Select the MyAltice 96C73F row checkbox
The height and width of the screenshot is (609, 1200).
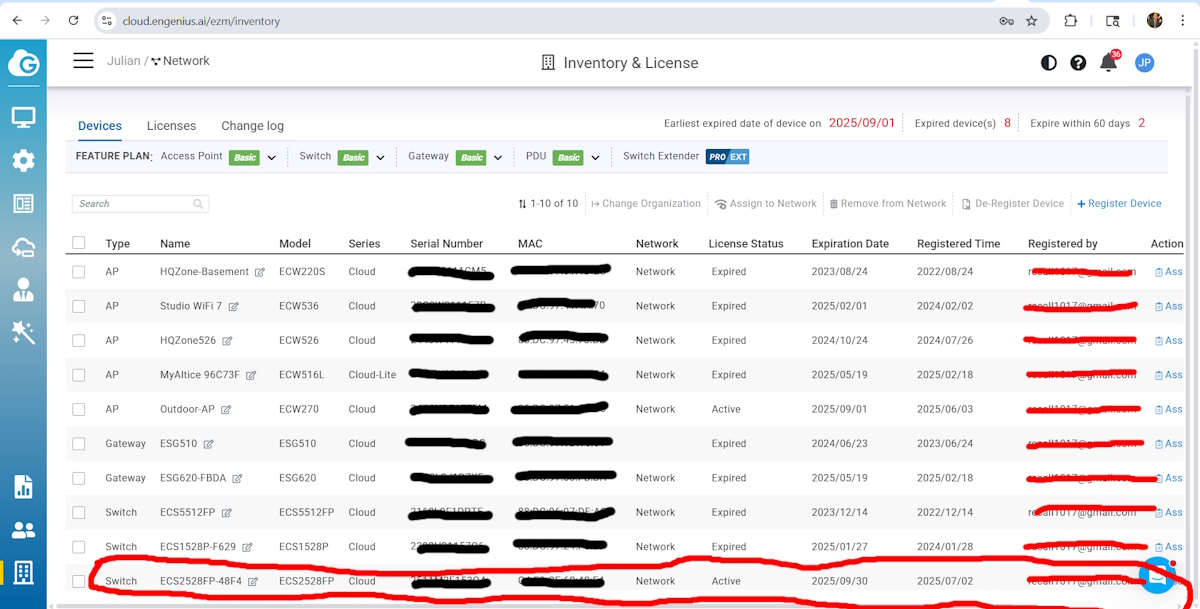click(79, 375)
